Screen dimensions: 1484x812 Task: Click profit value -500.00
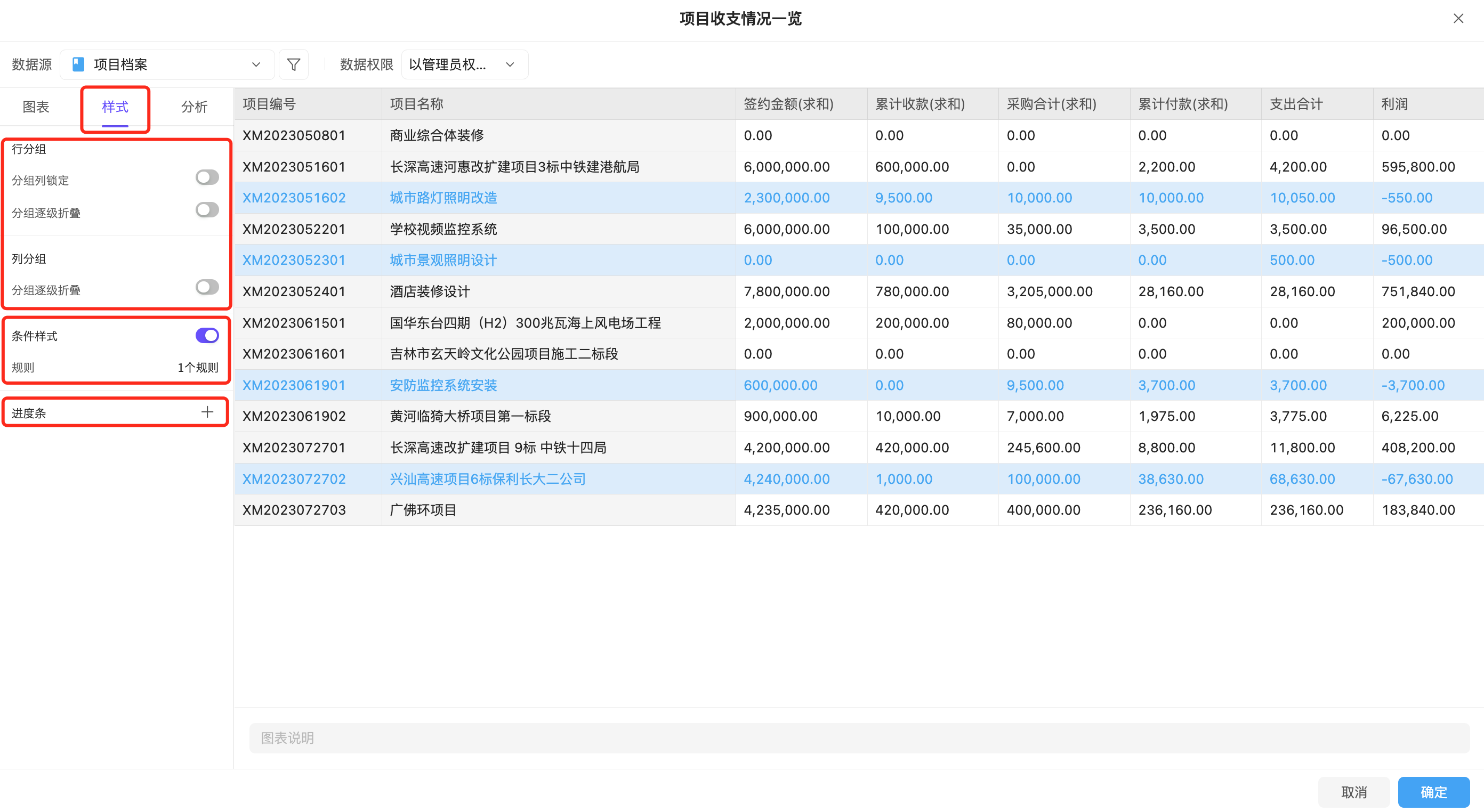(x=1406, y=259)
